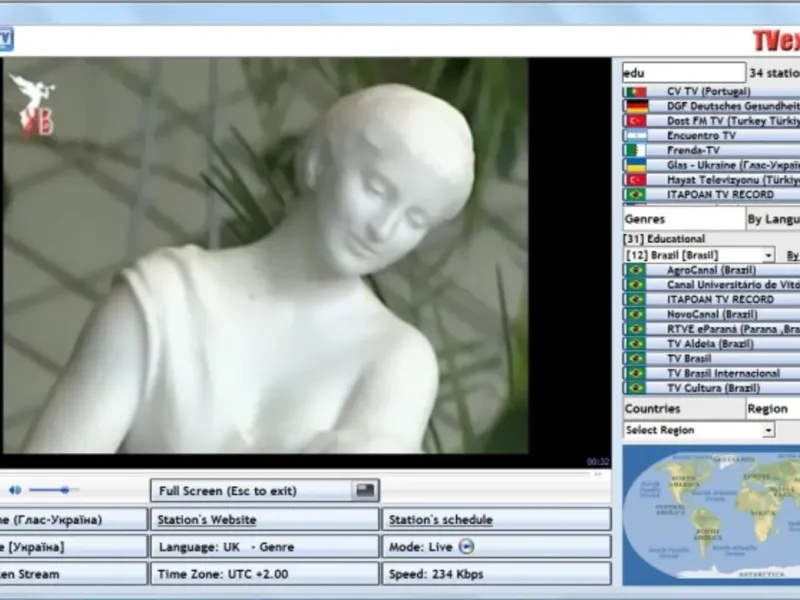The height and width of the screenshot is (600, 800).
Task: Select TV Cultura (Brazil) station
Action: tap(714, 388)
